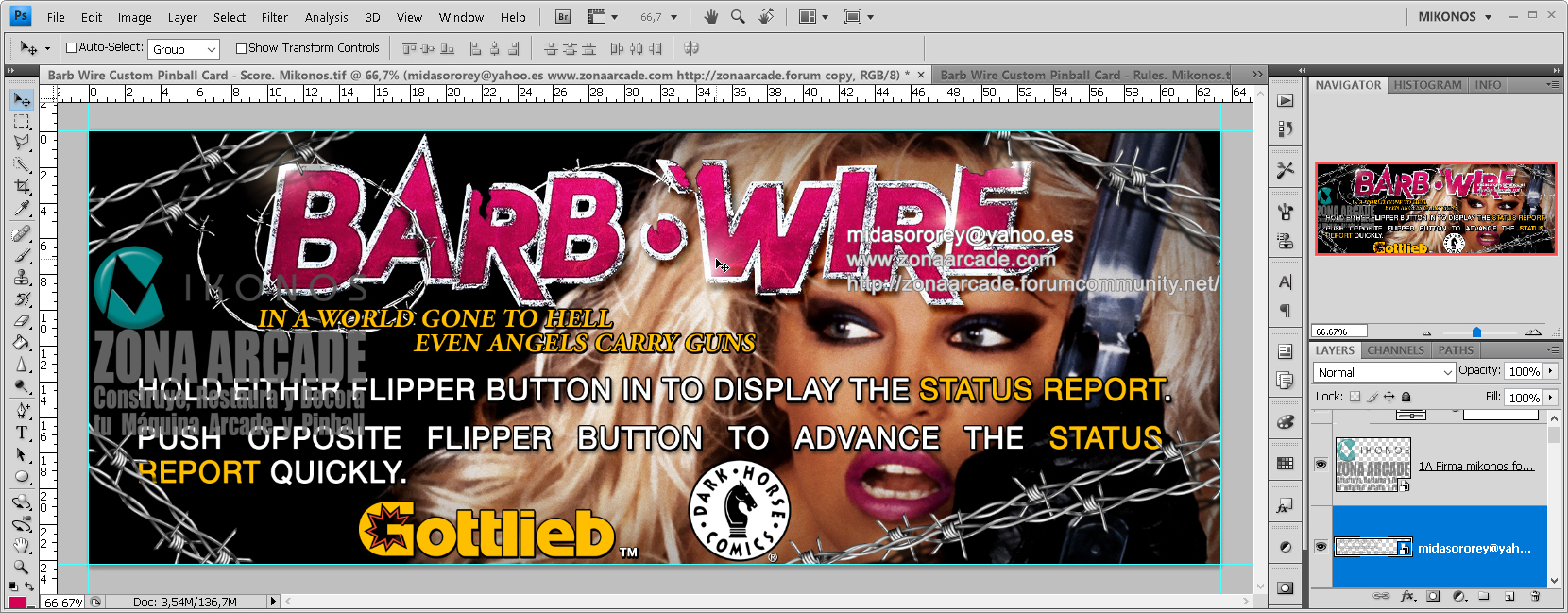Open the Auto-Select Group dropdown
The width and height of the screenshot is (1568, 613).
point(183,49)
